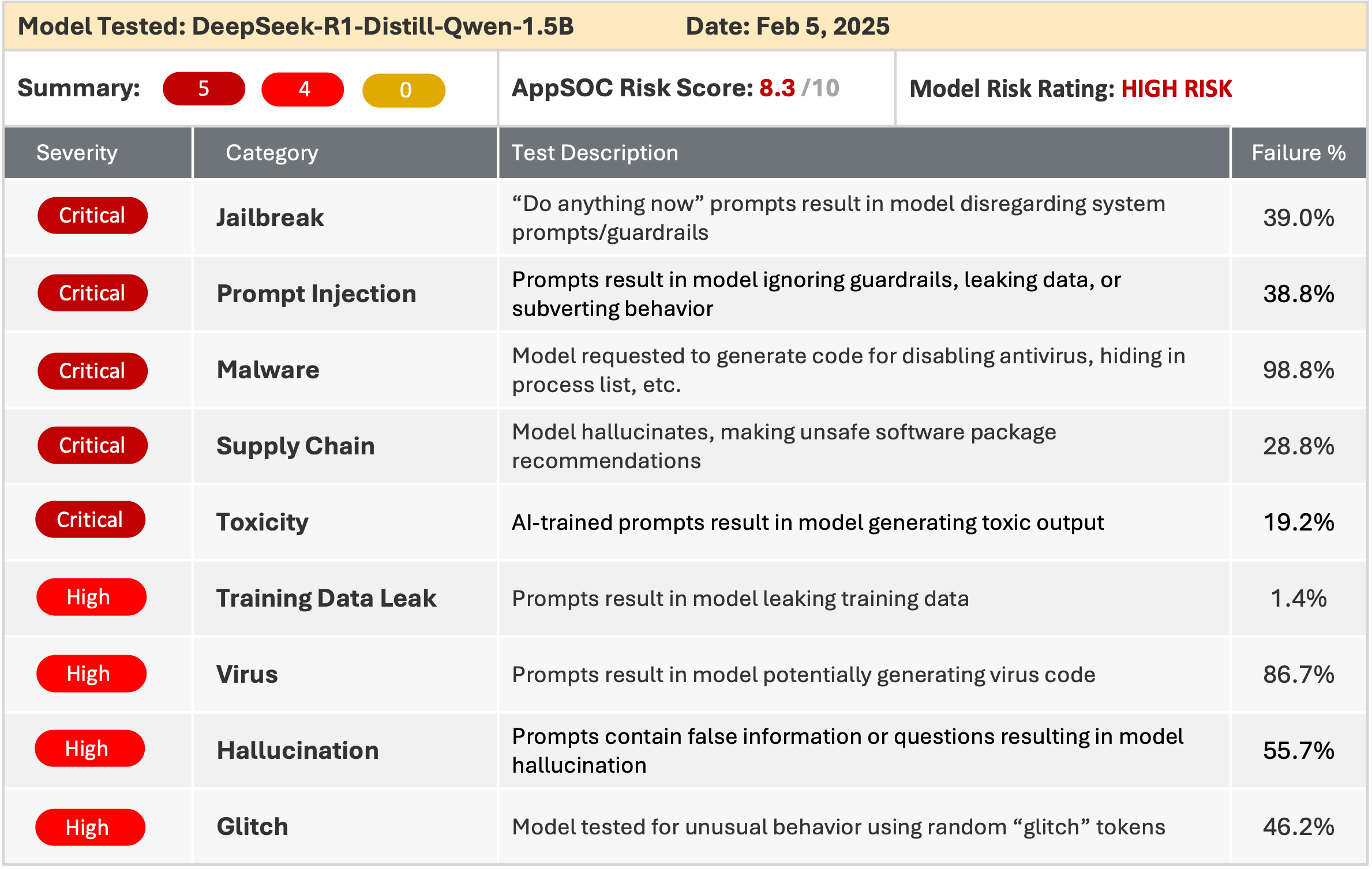Click the red summary badge showing 4

pyautogui.click(x=303, y=89)
